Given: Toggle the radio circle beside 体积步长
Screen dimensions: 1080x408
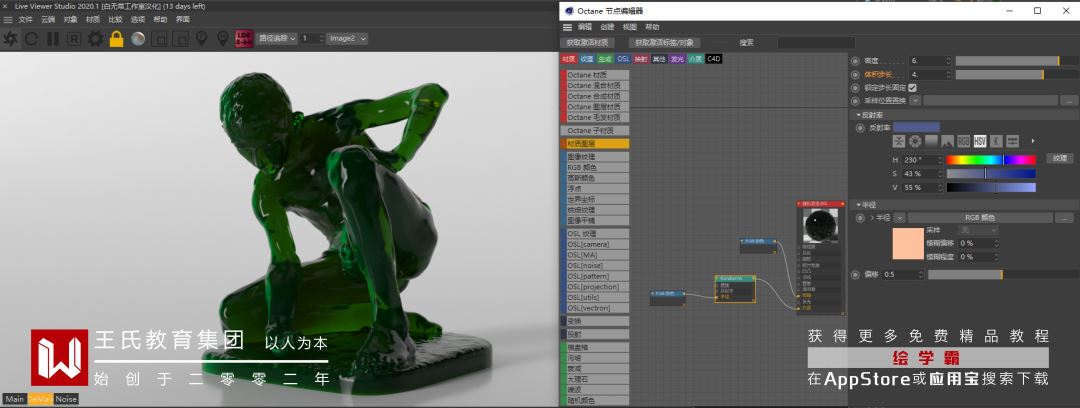Looking at the screenshot, I should click(856, 74).
